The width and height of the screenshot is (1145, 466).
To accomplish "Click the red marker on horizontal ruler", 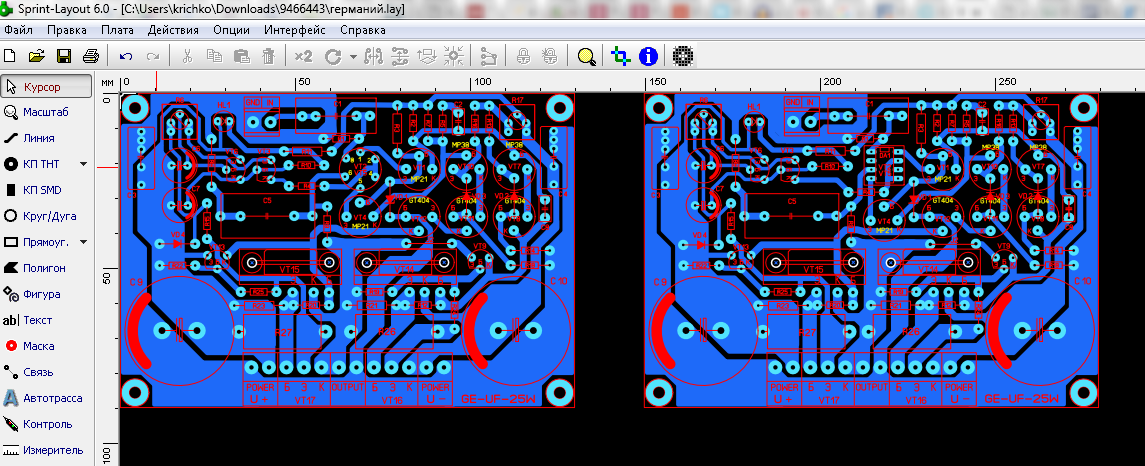I will click(156, 82).
